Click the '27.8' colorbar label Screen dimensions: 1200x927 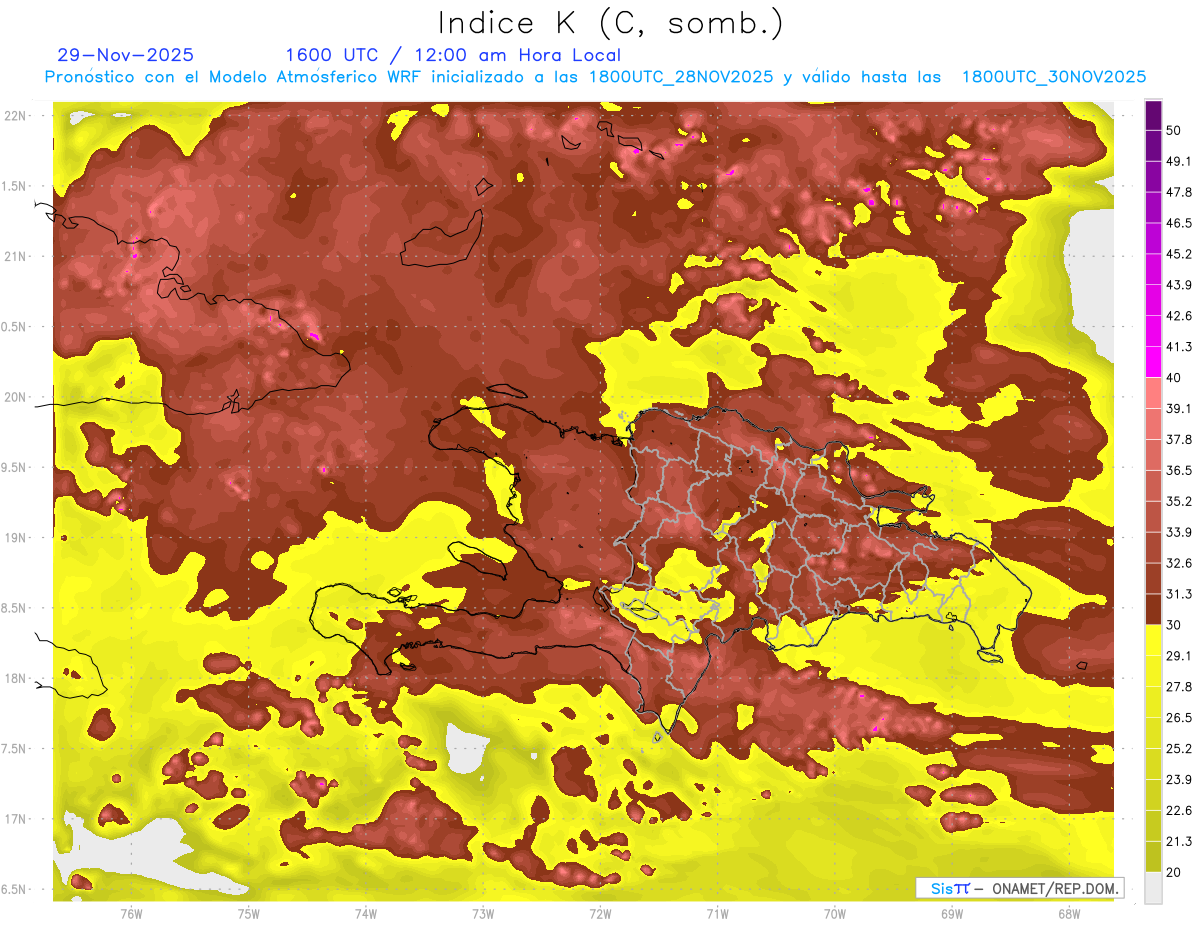[x=1179, y=687]
